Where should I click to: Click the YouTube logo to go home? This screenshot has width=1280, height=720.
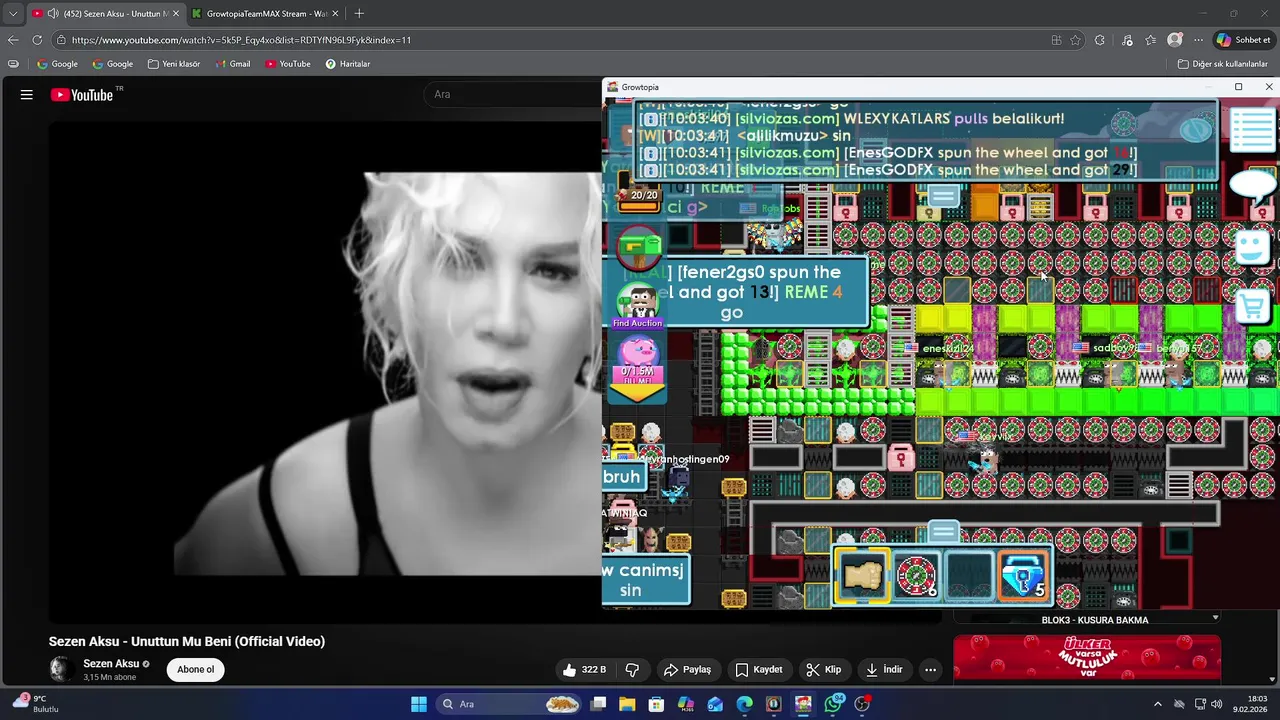84,95
